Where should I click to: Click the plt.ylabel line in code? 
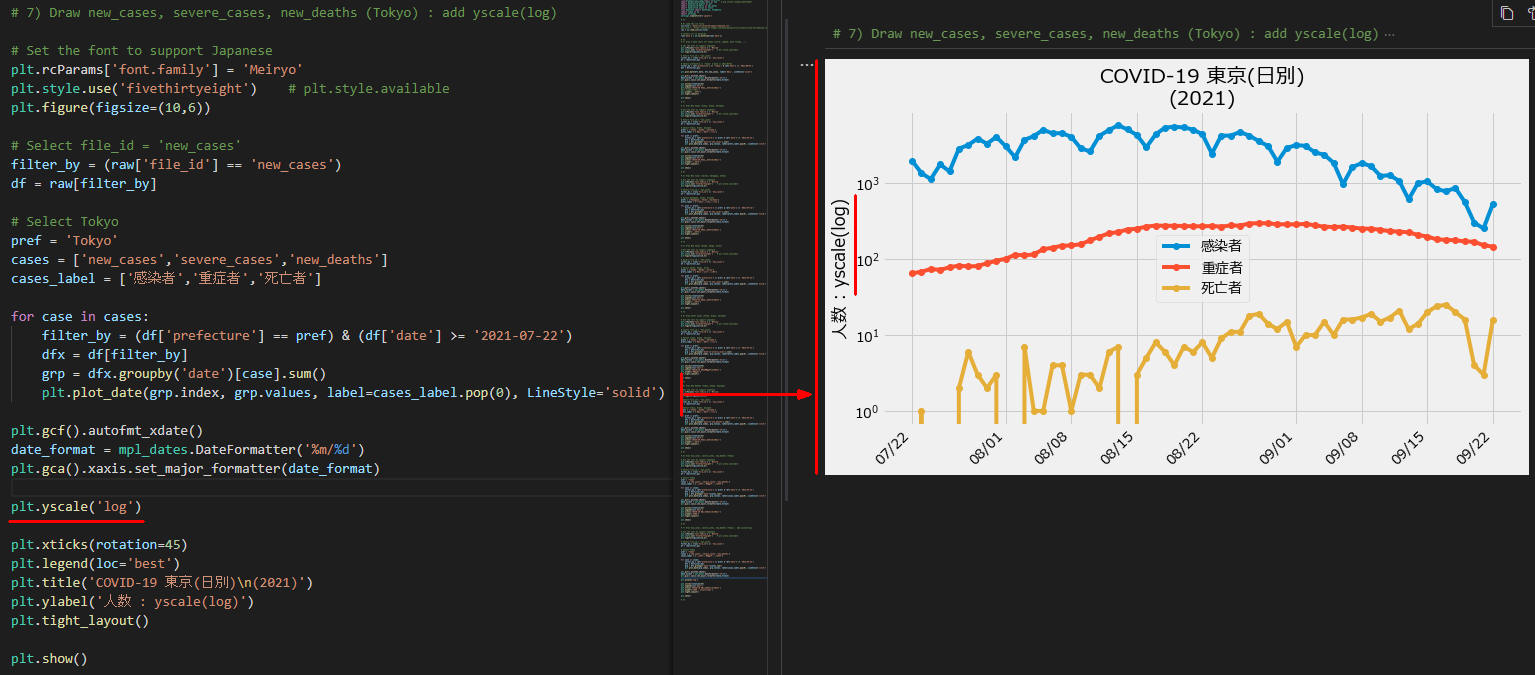click(x=132, y=602)
